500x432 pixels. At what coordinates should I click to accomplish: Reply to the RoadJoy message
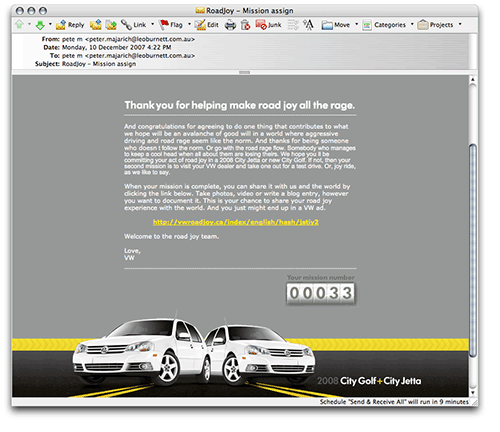coord(70,25)
